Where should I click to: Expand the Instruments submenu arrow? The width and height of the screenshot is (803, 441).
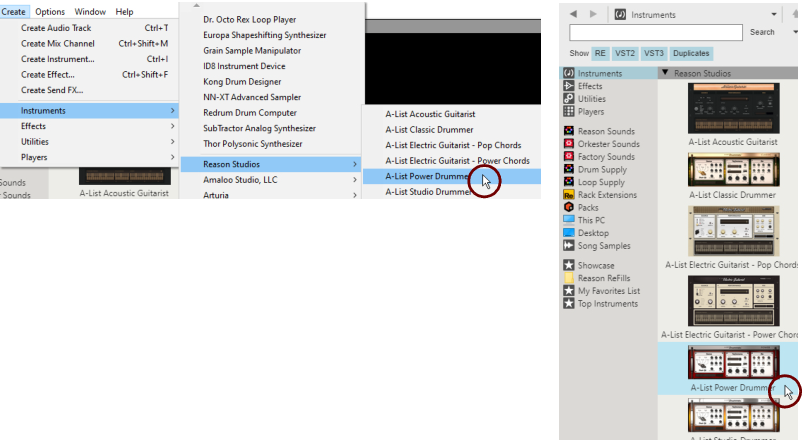[x=173, y=111]
